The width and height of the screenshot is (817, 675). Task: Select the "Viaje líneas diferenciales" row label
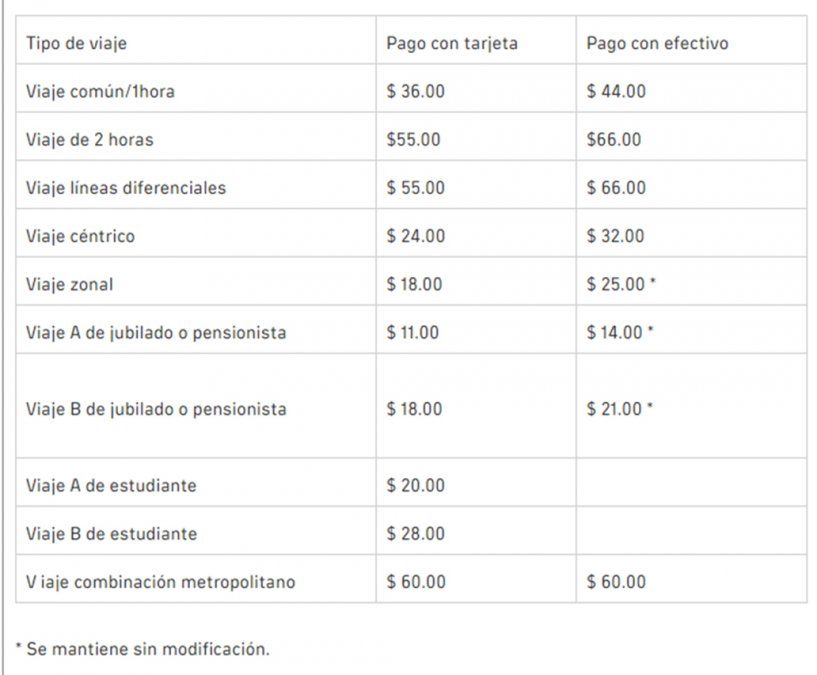pos(126,188)
